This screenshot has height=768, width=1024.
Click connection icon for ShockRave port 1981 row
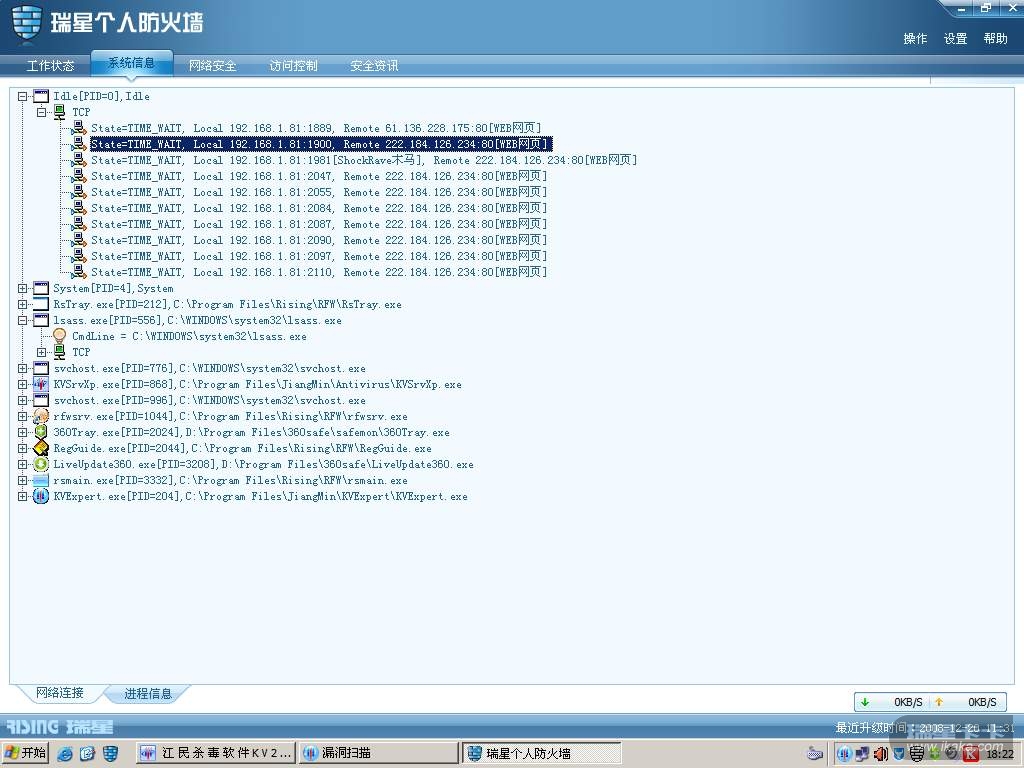point(79,160)
